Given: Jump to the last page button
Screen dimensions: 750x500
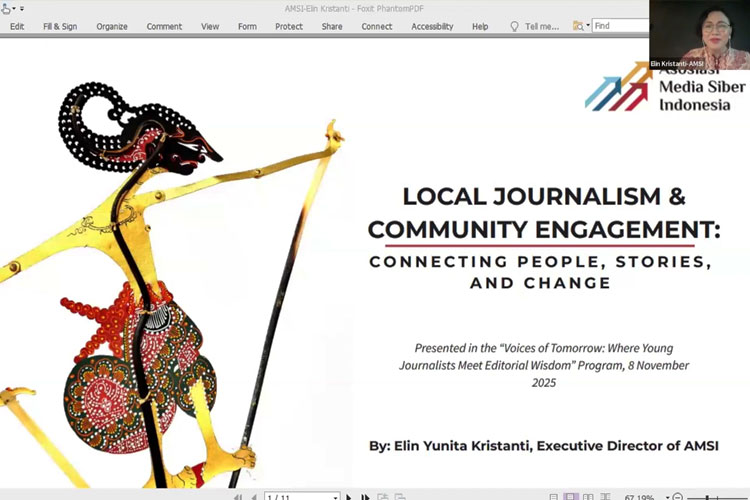Looking at the screenshot, I should 365,498.
